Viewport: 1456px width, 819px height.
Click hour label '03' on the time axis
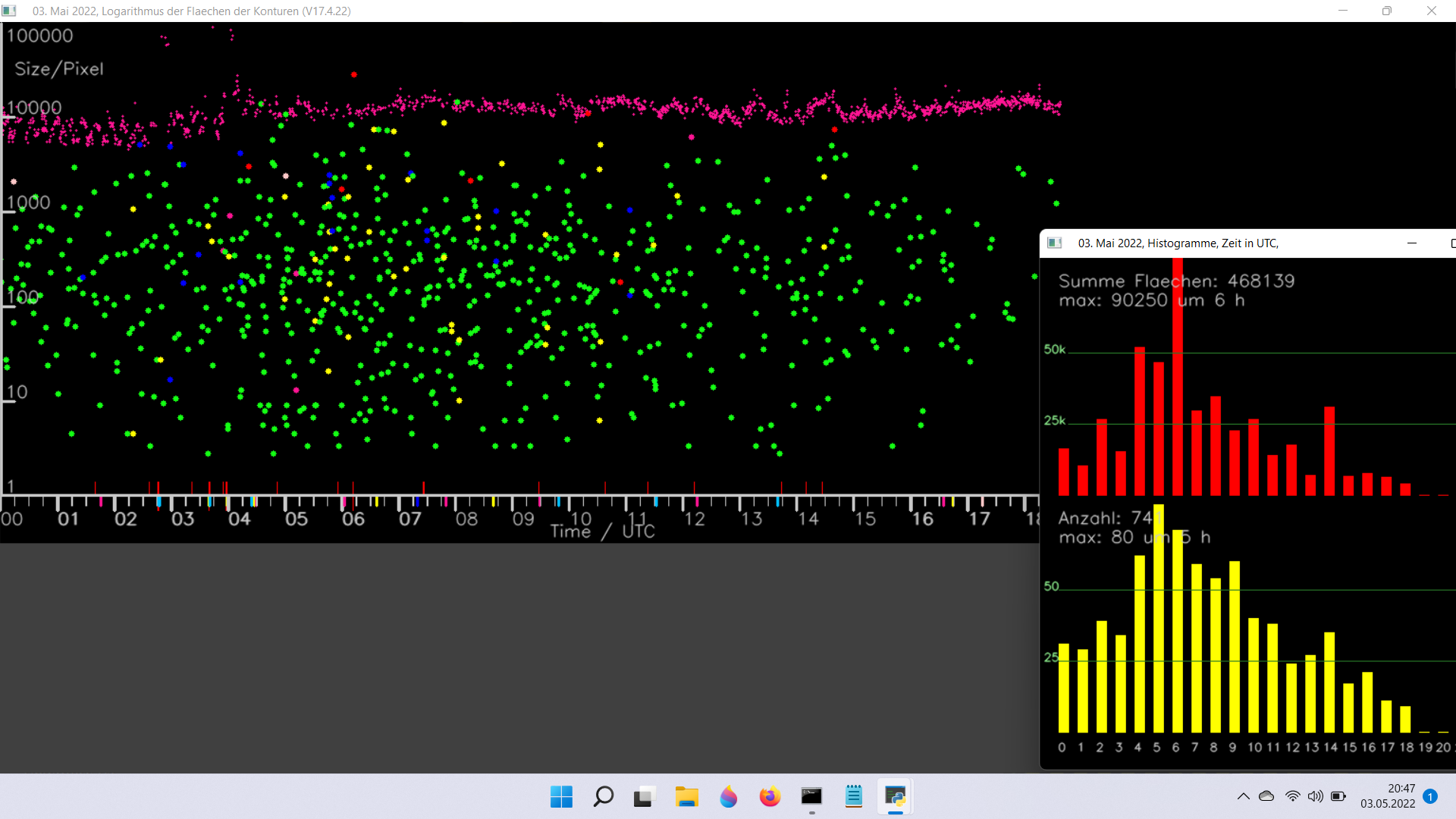click(183, 519)
